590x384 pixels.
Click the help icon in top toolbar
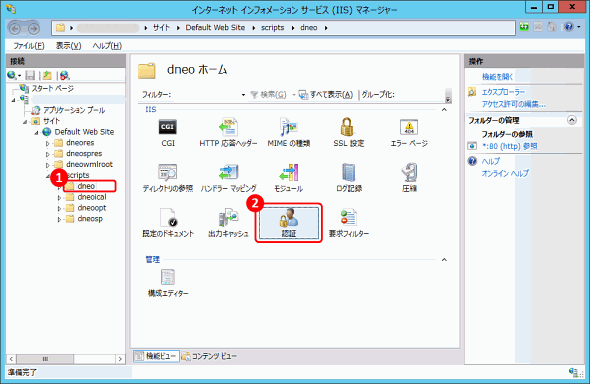click(x=569, y=27)
